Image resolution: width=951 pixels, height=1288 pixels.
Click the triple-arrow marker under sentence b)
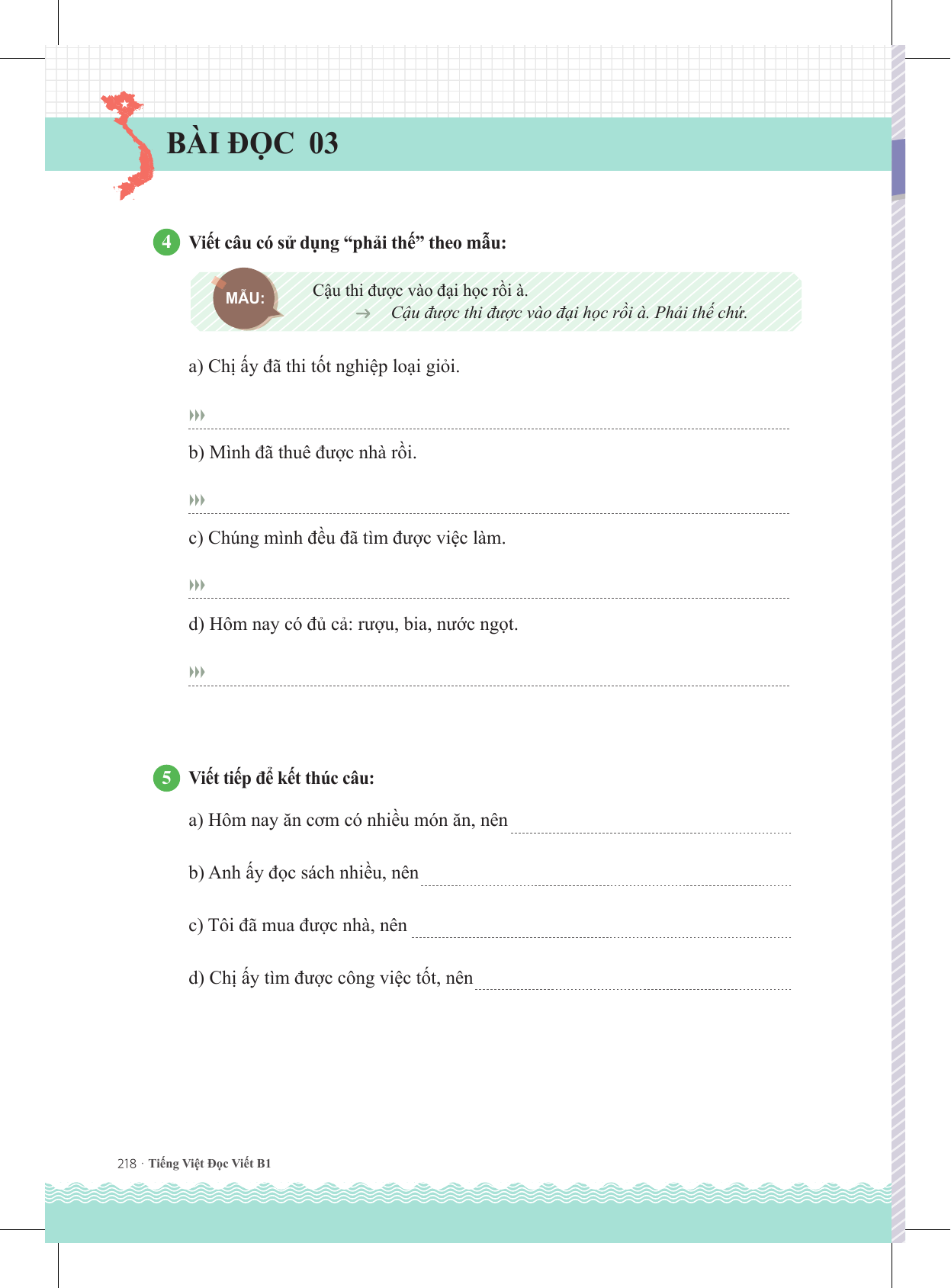click(197, 500)
